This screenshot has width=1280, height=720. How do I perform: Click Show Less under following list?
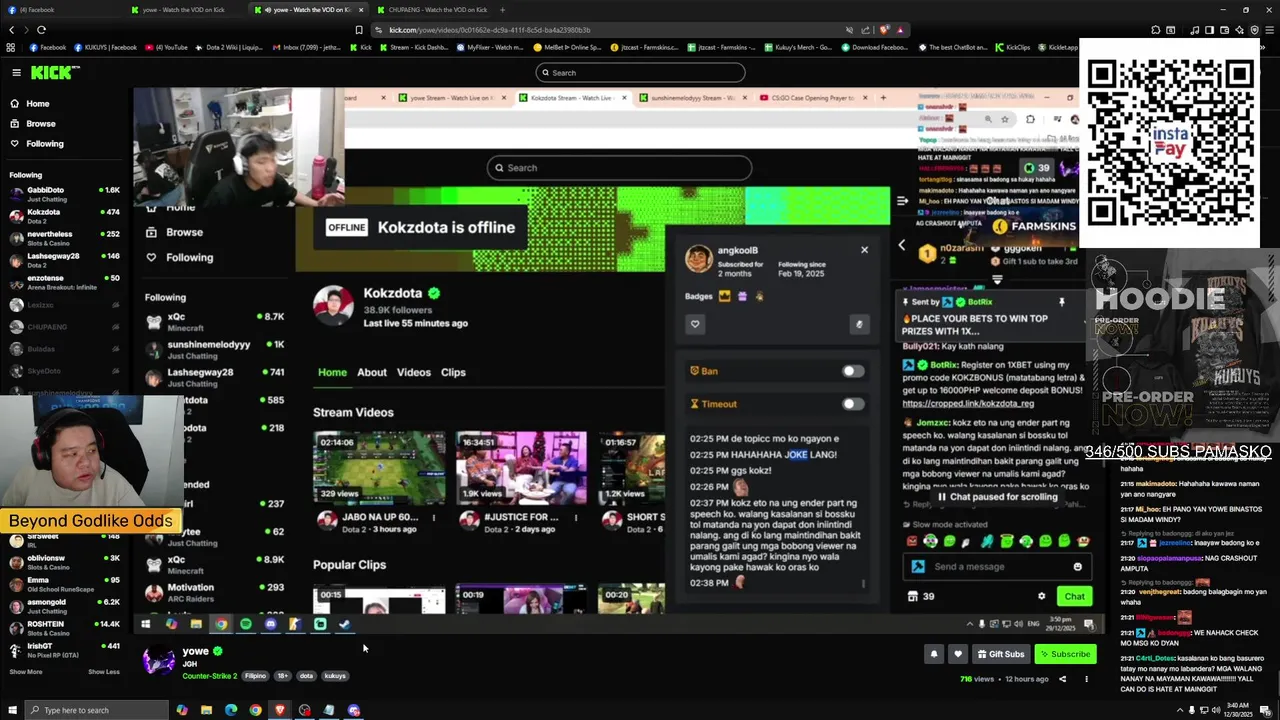[x=104, y=672]
